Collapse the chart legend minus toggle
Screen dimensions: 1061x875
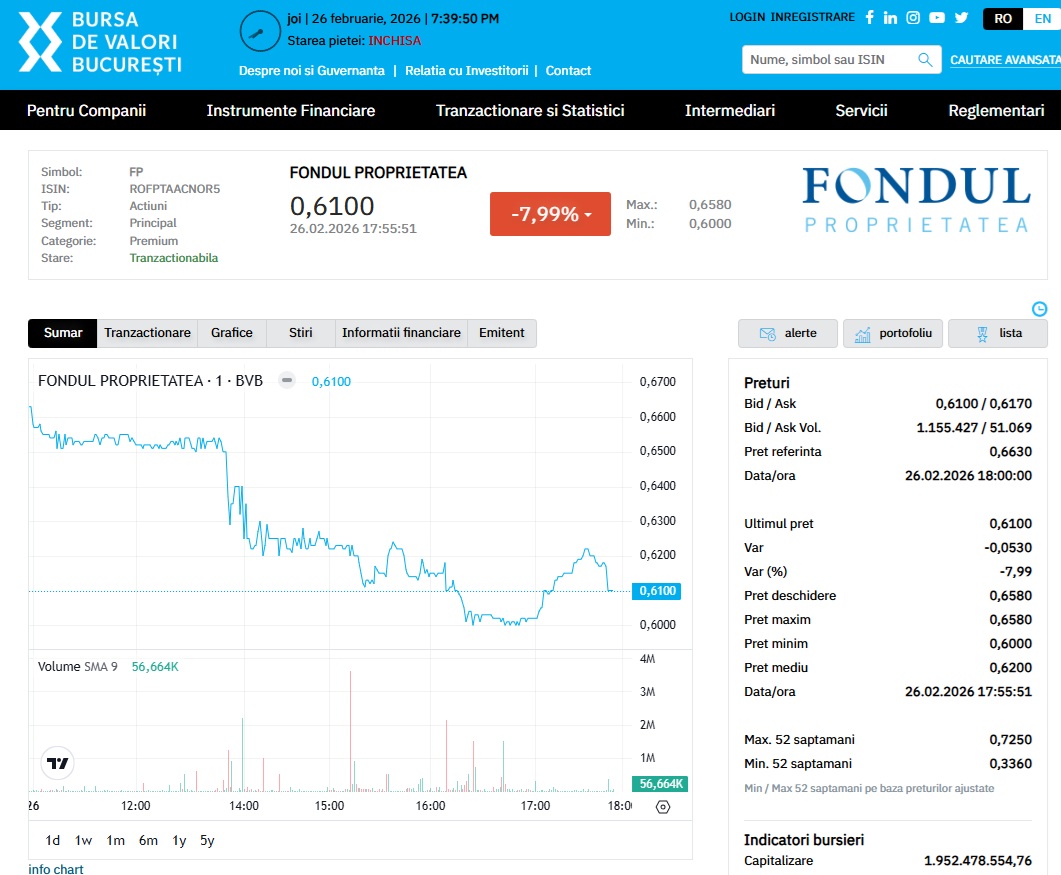tap(286, 380)
